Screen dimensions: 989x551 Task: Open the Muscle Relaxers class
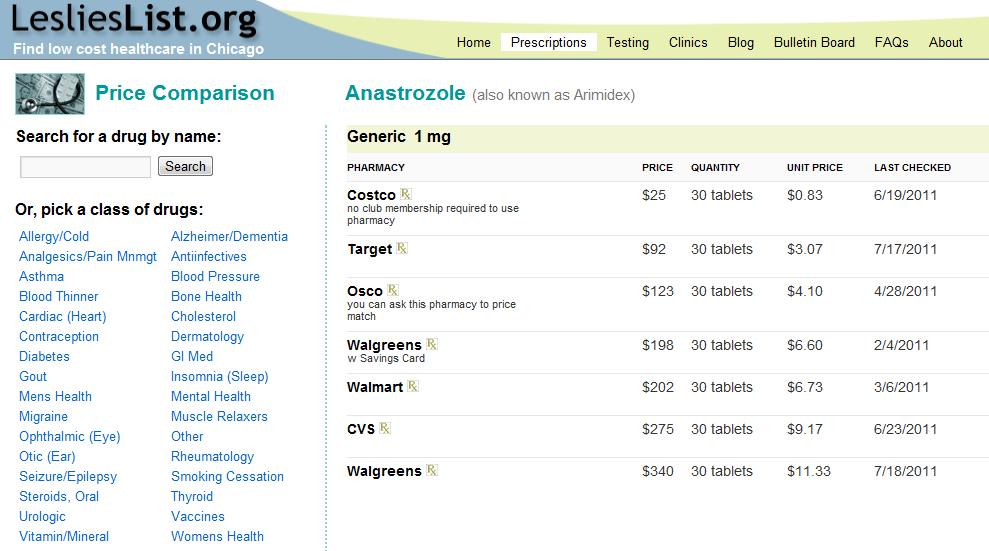pyautogui.click(x=219, y=417)
